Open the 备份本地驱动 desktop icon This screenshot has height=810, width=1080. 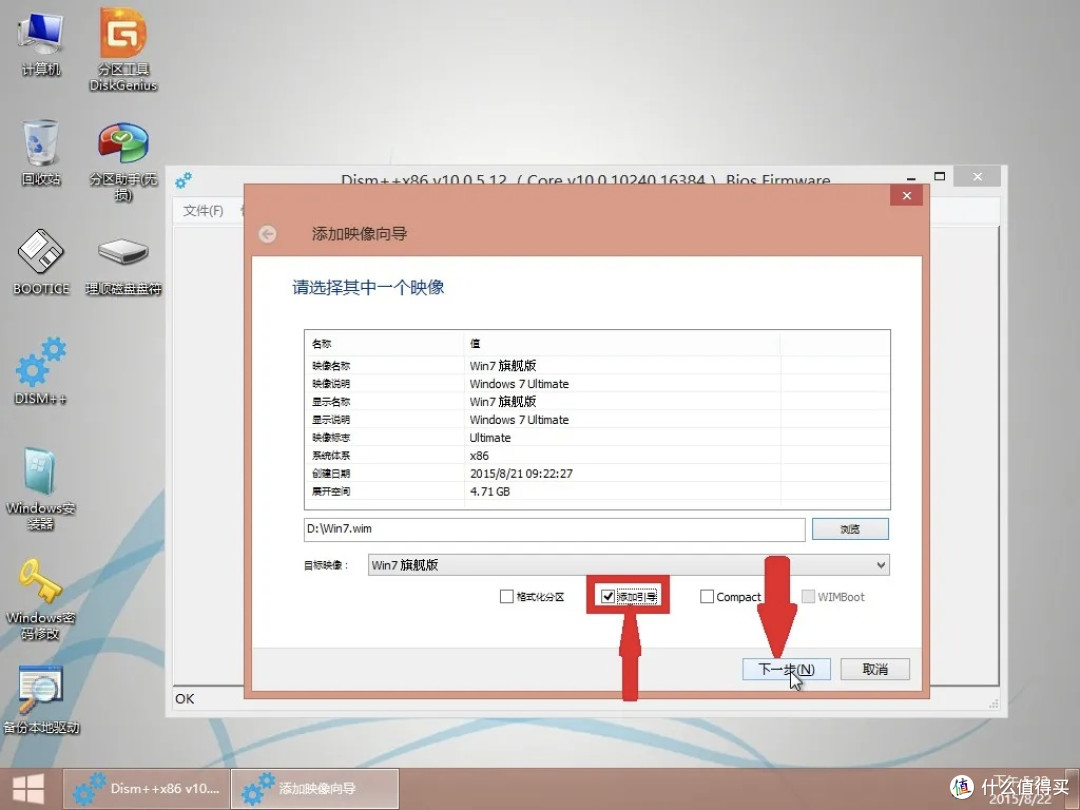click(x=41, y=700)
